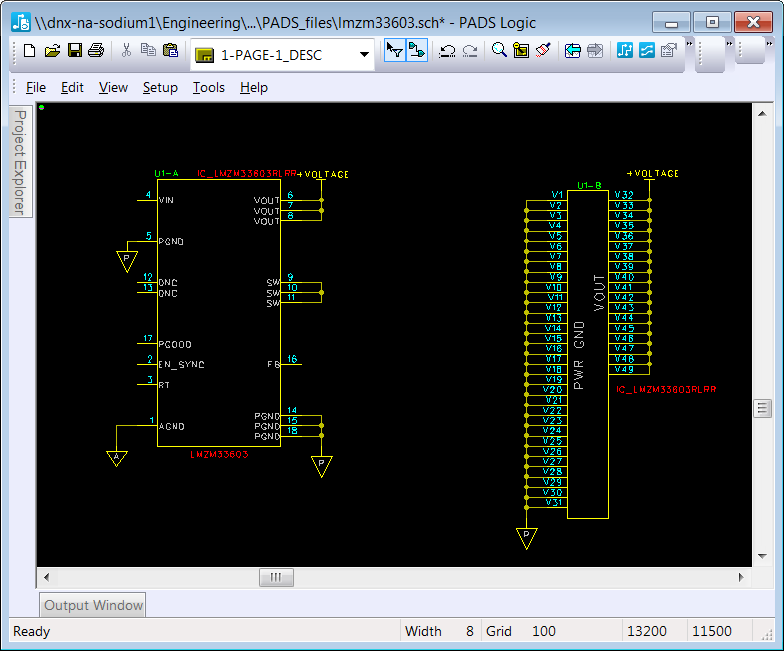Select the VIN pin label on U1-A
The image size is (784, 651).
point(166,200)
